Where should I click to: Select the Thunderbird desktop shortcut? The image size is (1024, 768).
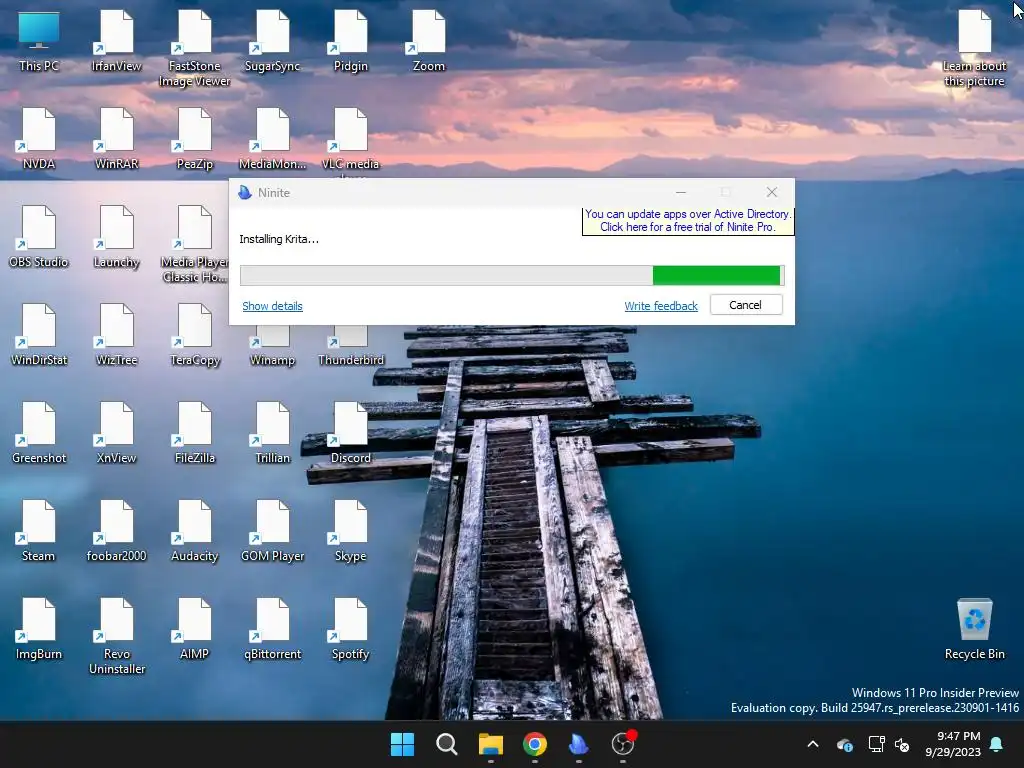pyautogui.click(x=351, y=347)
